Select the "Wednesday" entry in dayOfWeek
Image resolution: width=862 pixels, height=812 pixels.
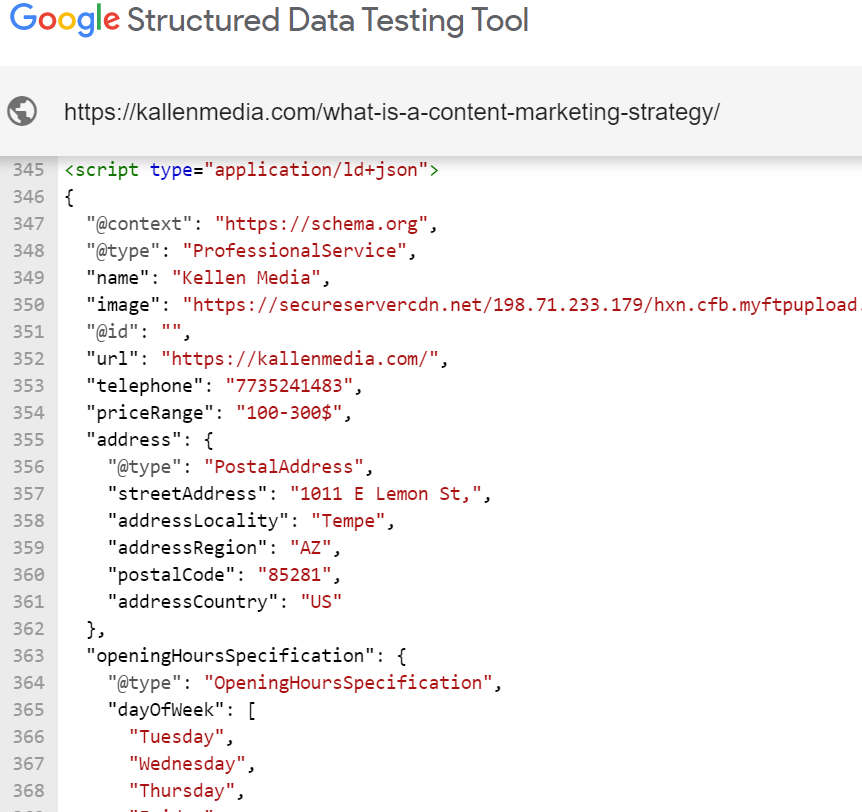pyautogui.click(x=186, y=764)
